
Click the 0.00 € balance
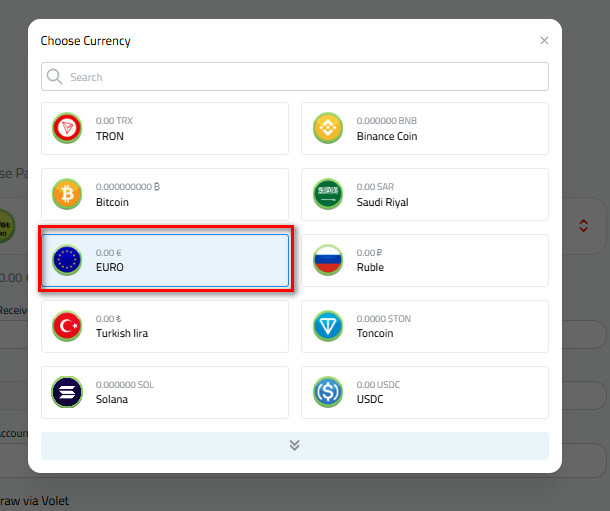(x=109, y=253)
